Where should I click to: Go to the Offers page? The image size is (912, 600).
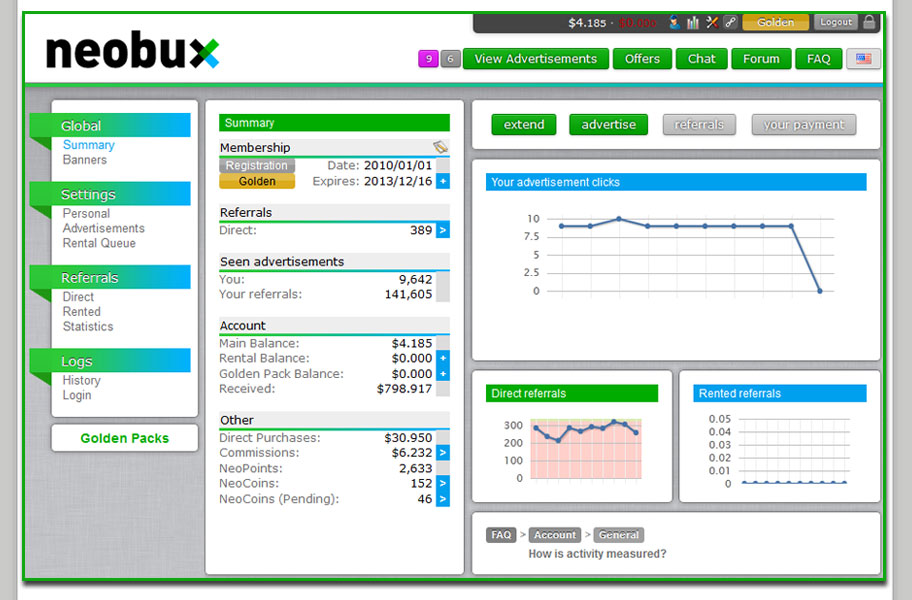[642, 59]
